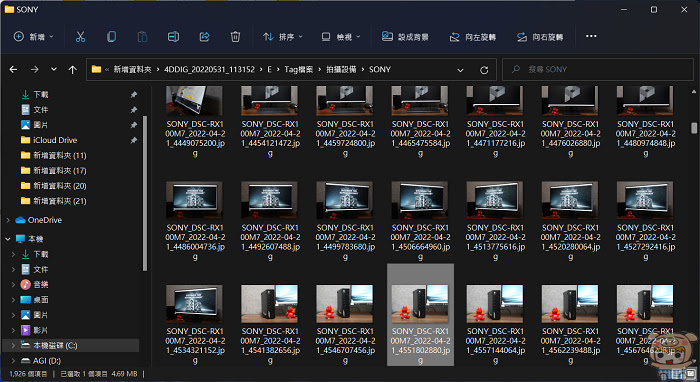Select thumbnail of file 1_4449075200.jpg
The image size is (700, 382).
coord(194,101)
